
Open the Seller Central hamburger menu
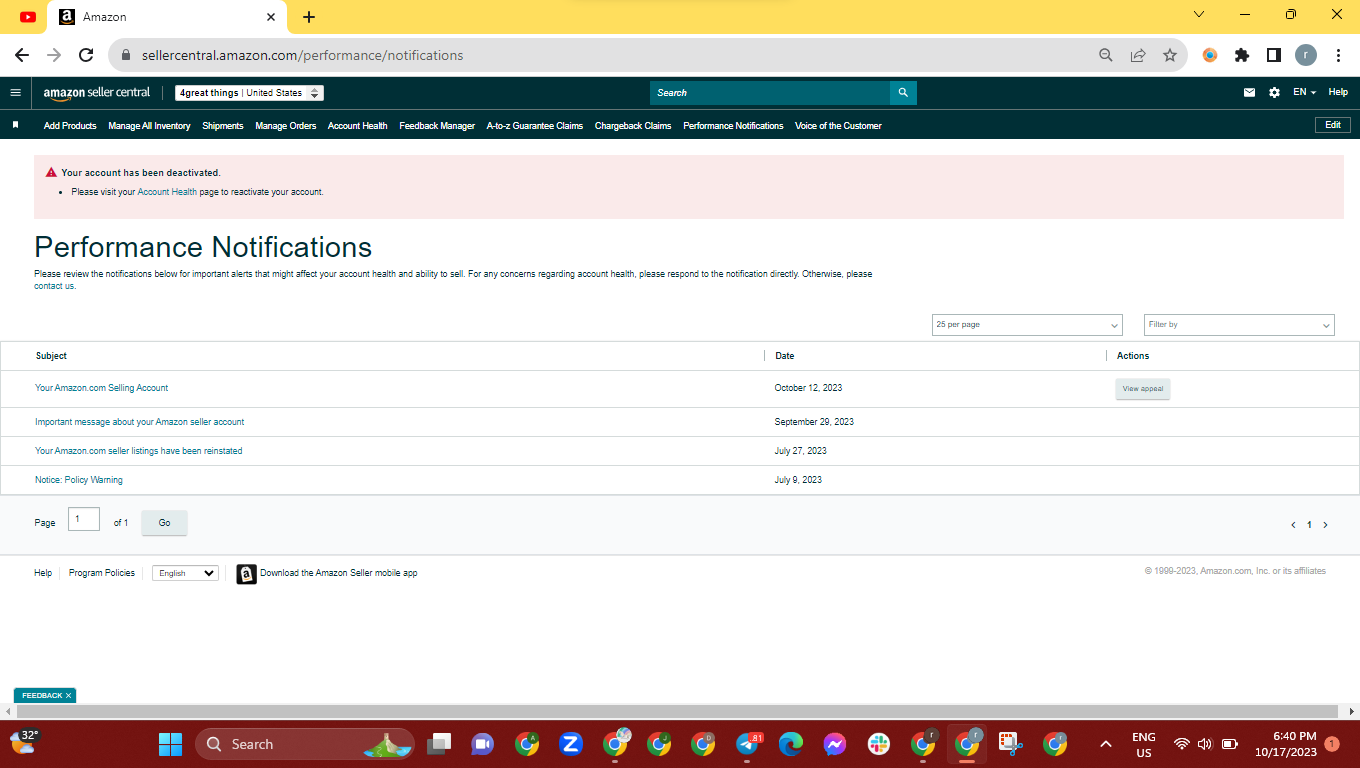tap(15, 93)
